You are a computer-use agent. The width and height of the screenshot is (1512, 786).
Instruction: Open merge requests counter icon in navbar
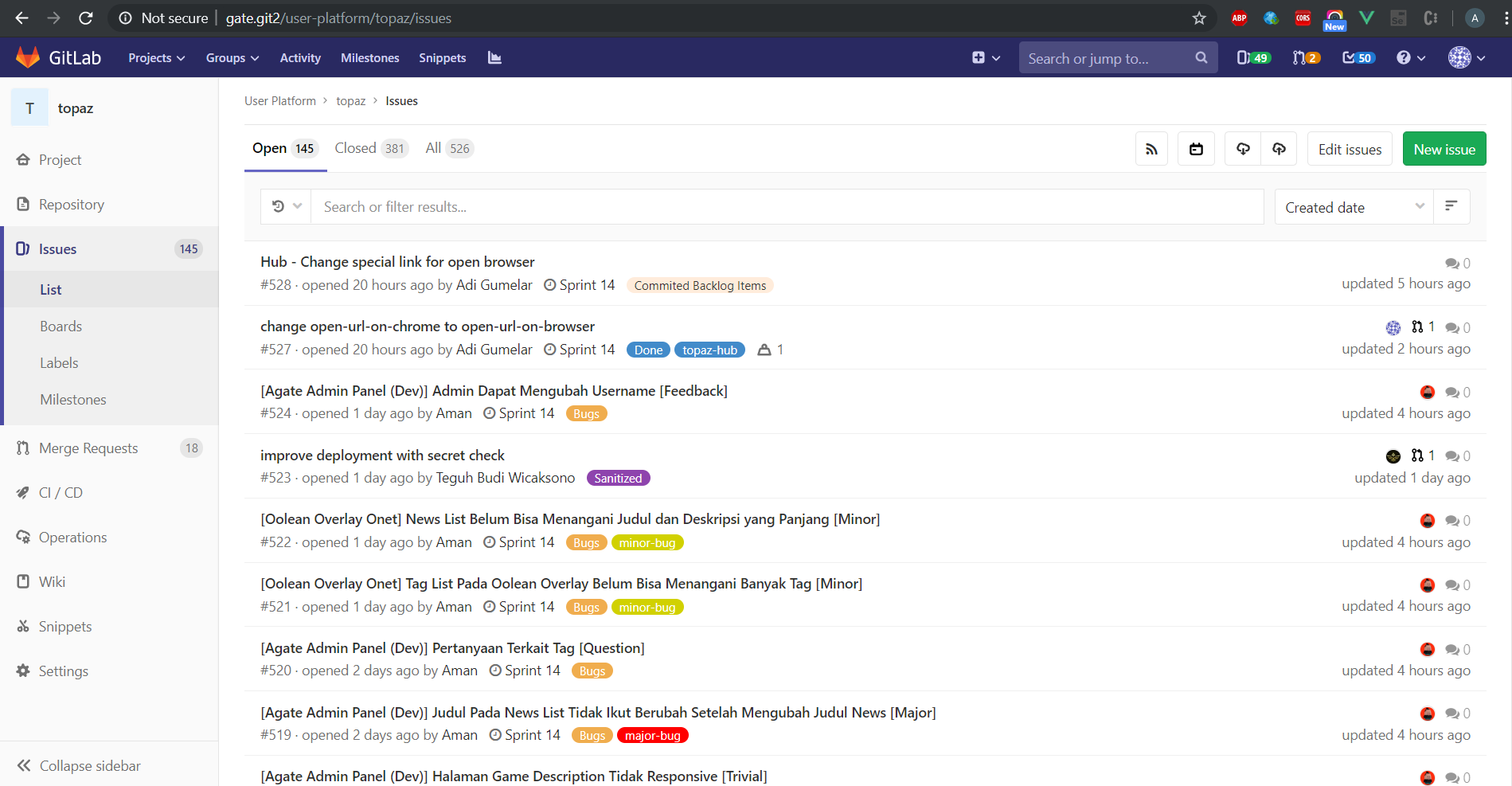1306,58
